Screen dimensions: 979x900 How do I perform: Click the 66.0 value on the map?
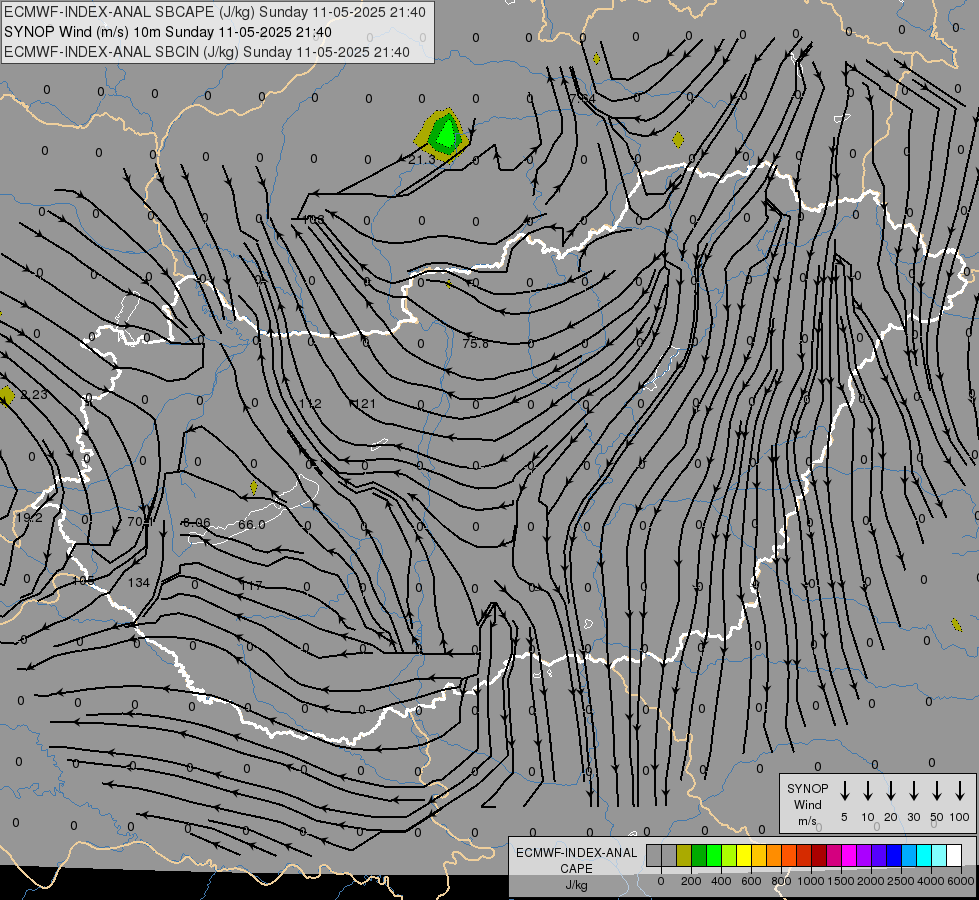coord(252,525)
